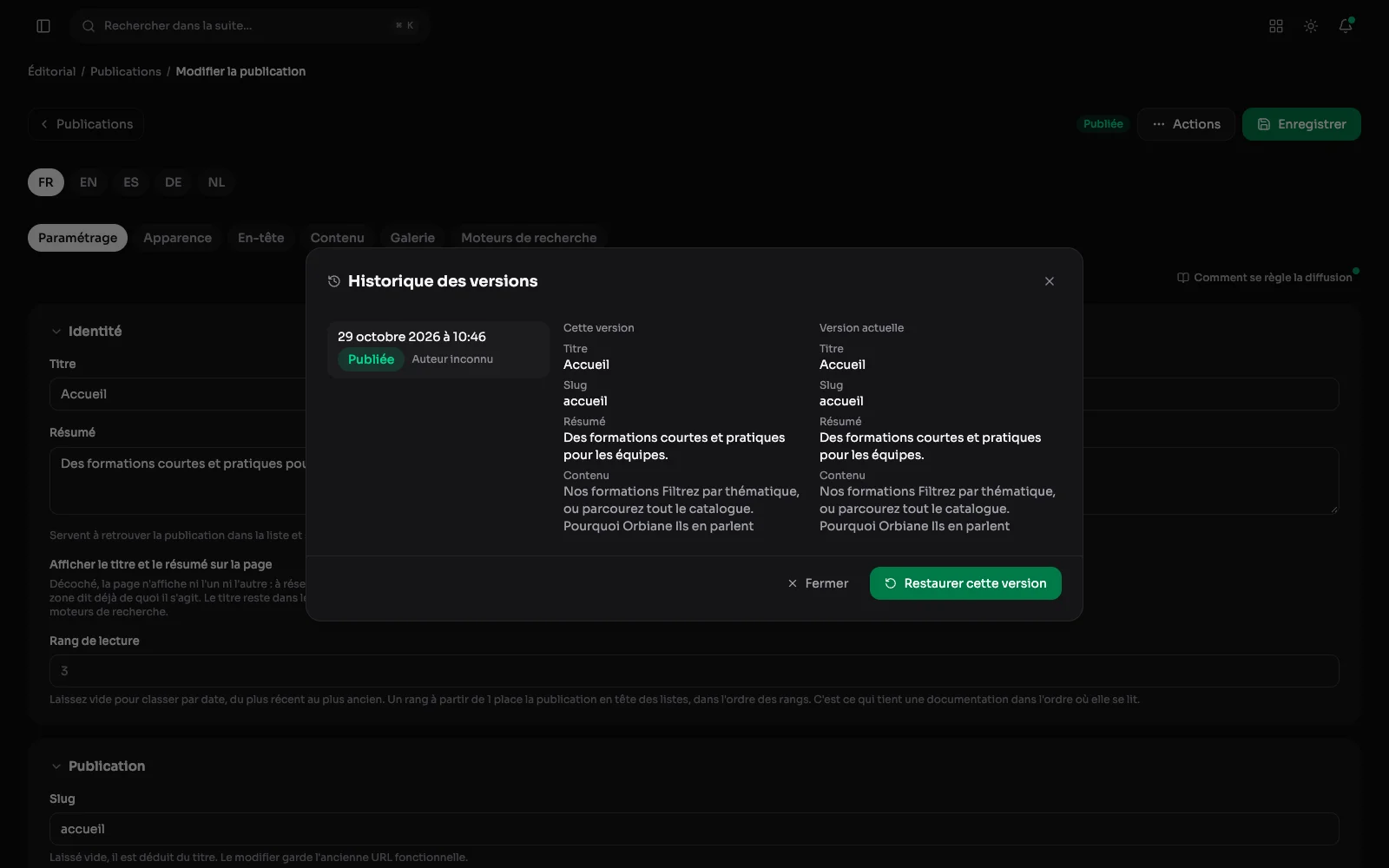Viewport: 1389px width, 868px height.
Task: Focus the Rechercher dans la suite field
Action: pos(250,26)
